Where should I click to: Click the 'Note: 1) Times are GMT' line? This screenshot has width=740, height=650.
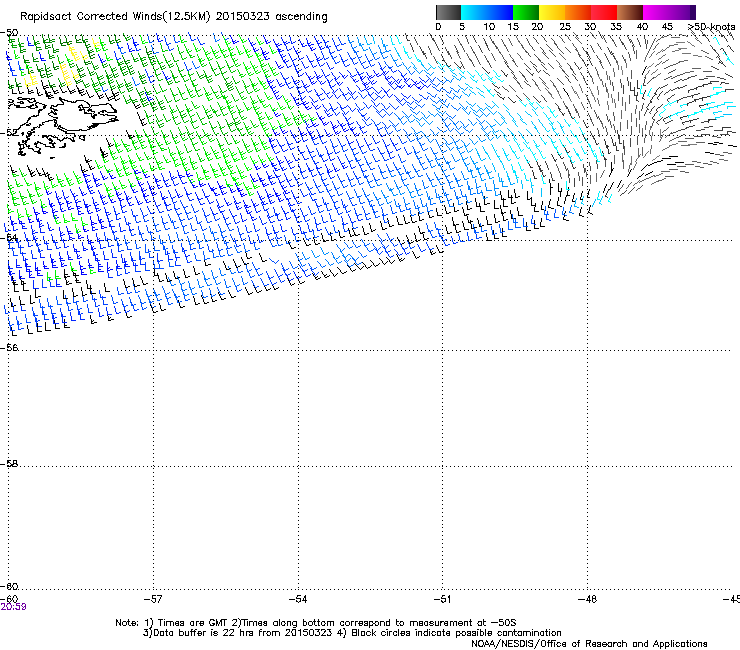coord(316,623)
